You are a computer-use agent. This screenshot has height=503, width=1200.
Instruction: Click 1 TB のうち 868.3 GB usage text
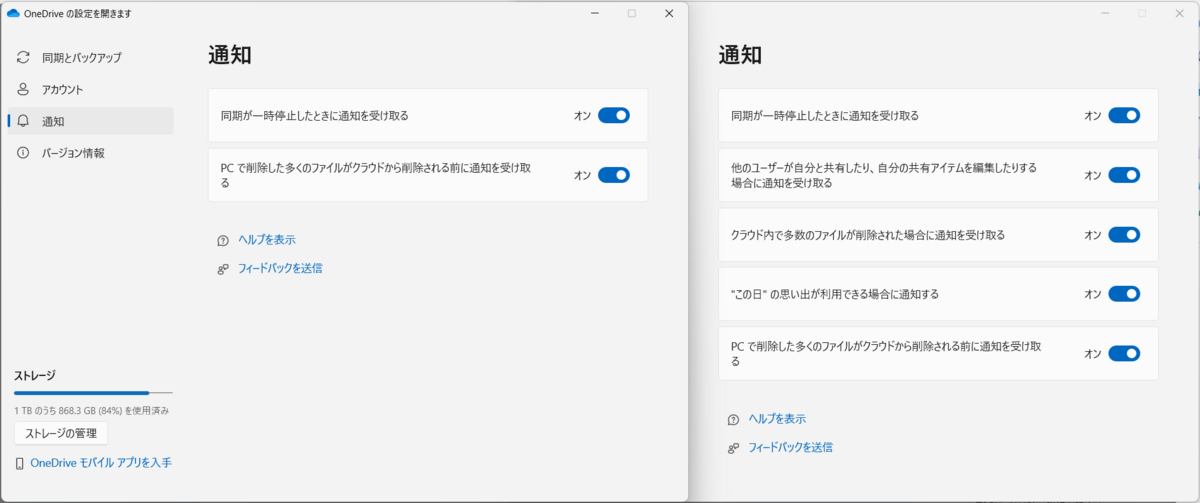pyautogui.click(x=91, y=411)
